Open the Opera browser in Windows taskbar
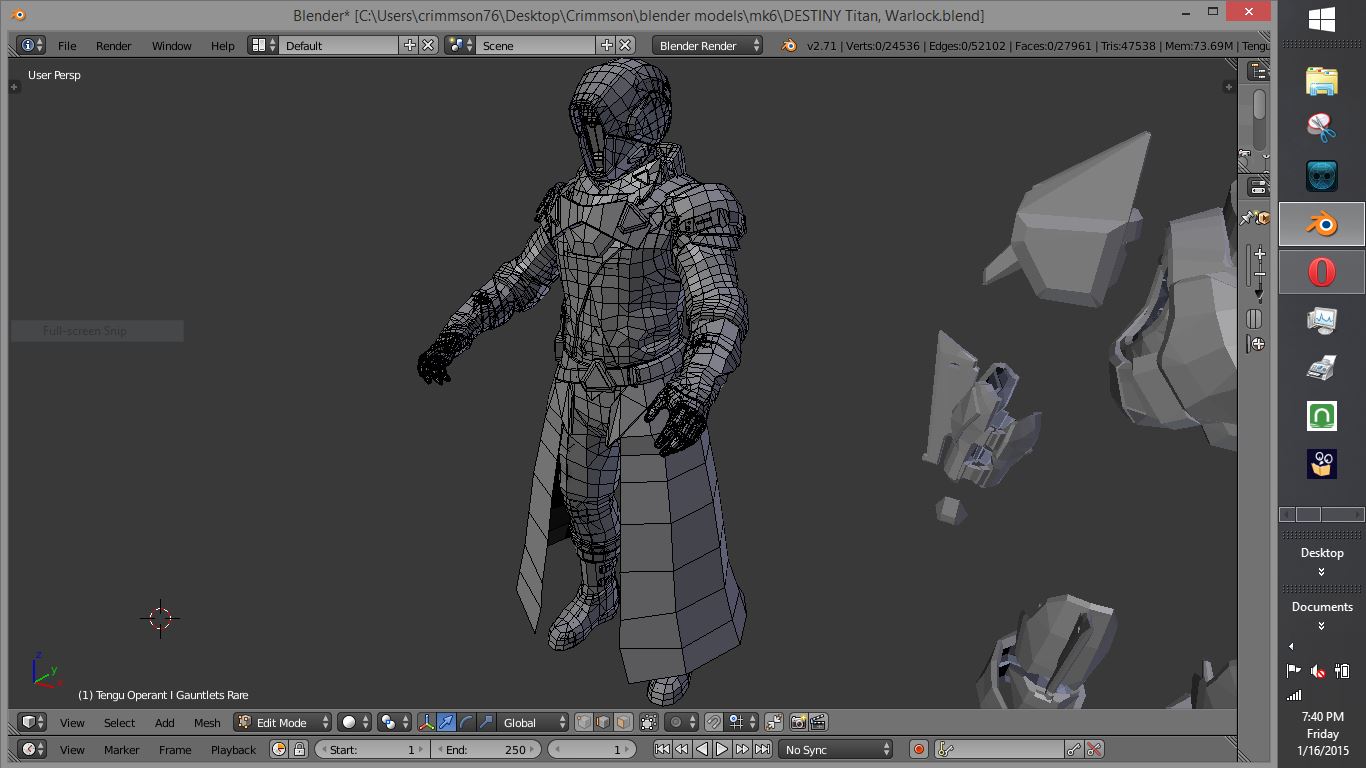The image size is (1366, 768). [x=1321, y=271]
